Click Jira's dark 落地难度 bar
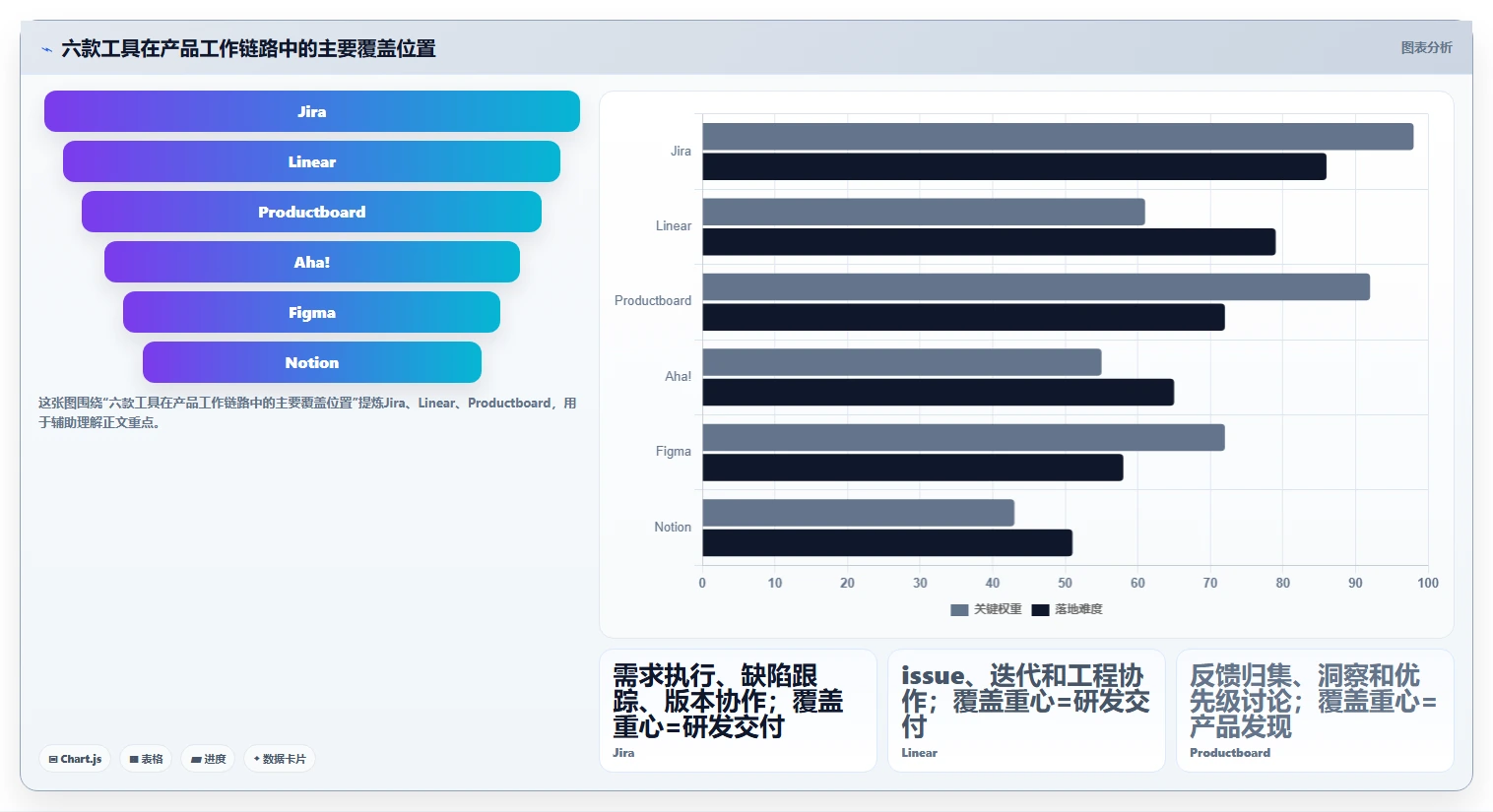This screenshot has height=812, width=1493. [1014, 167]
